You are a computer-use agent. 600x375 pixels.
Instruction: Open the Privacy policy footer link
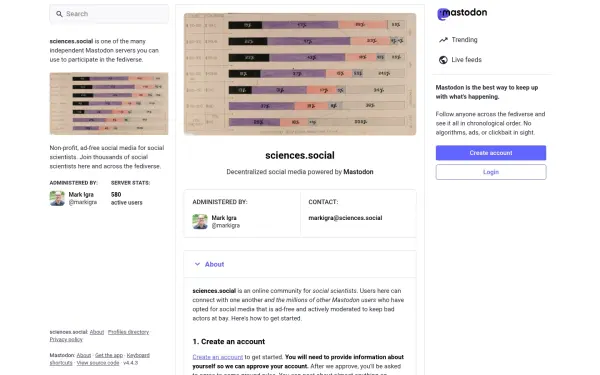(66, 339)
